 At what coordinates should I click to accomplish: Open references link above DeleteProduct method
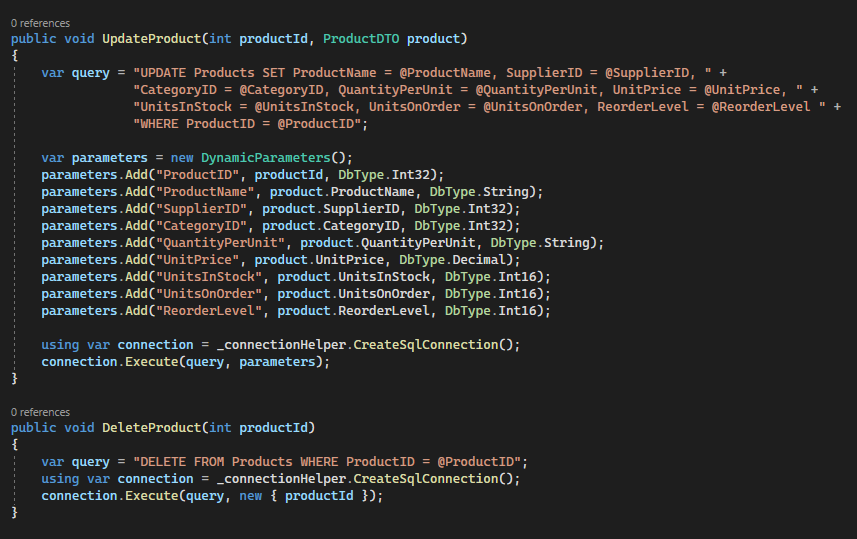(x=40, y=412)
